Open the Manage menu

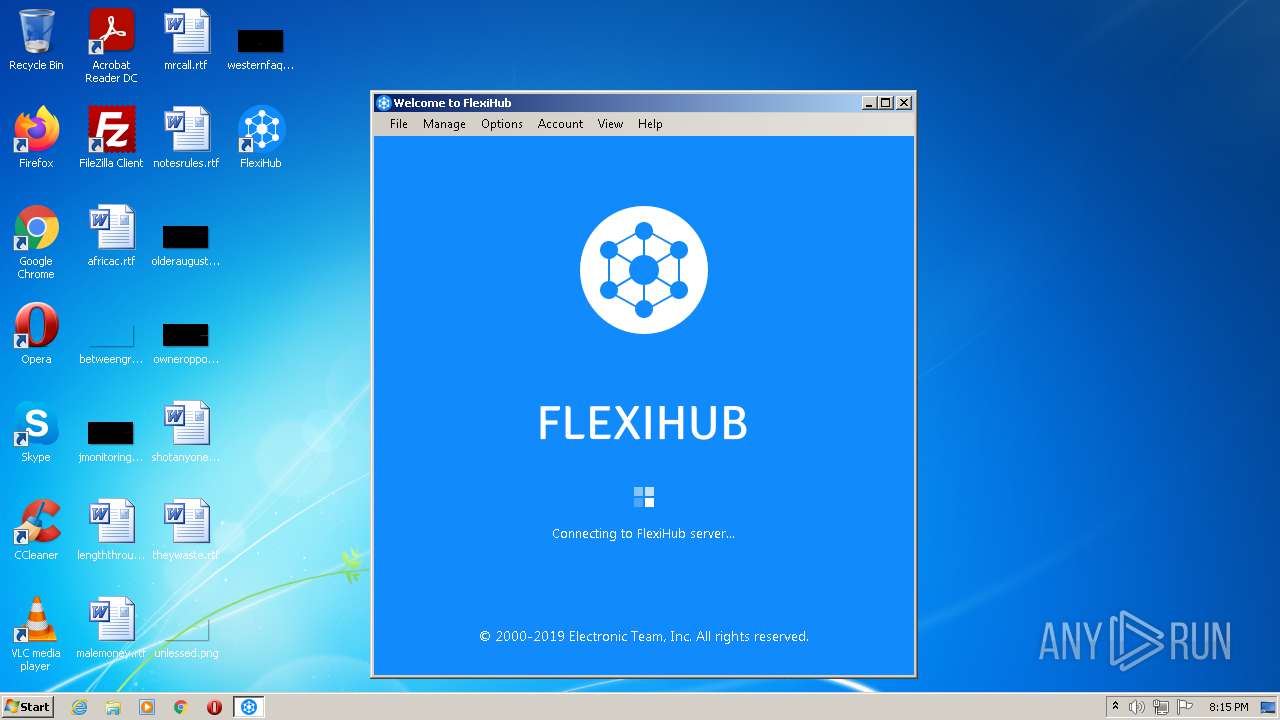(x=444, y=124)
